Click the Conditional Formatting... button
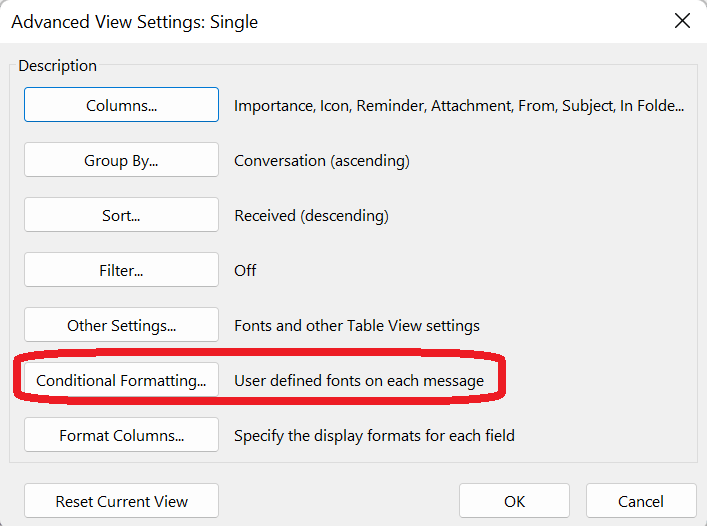Screen dimensions: 707x526 [x=121, y=380]
